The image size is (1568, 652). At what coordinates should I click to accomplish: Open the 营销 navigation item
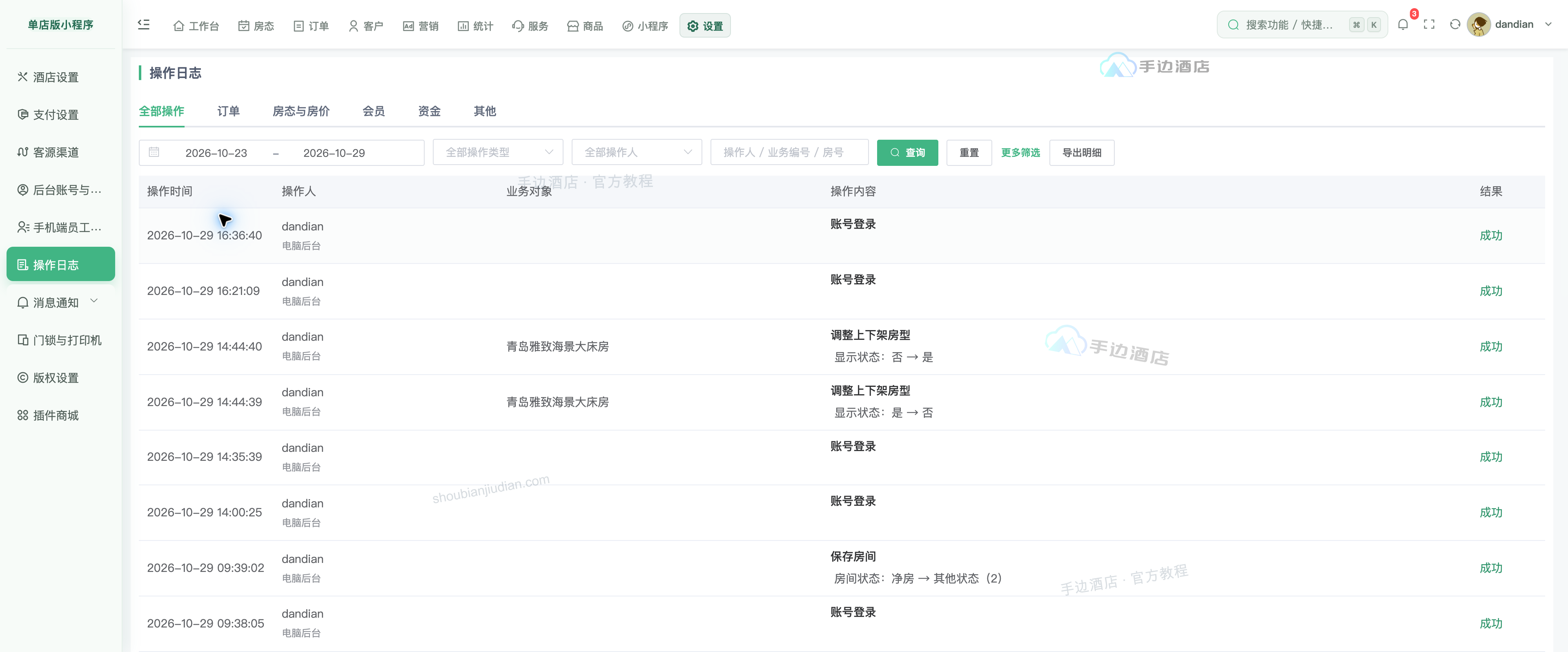[x=421, y=26]
